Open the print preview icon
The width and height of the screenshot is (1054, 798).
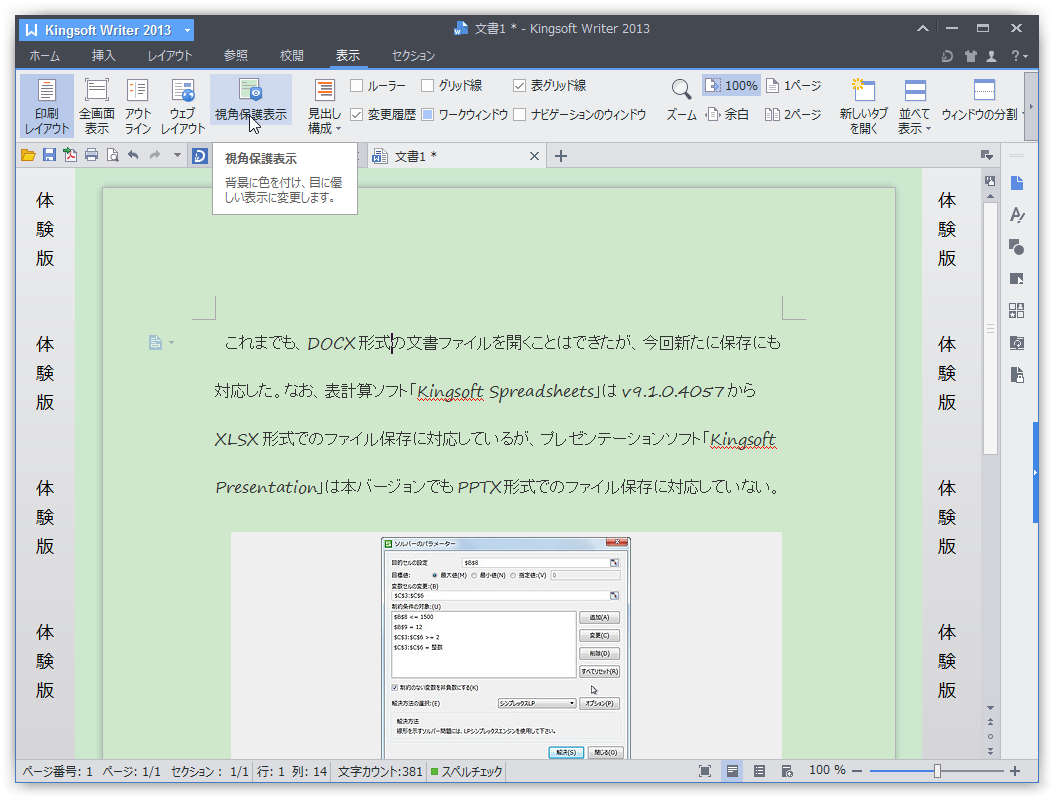pyautogui.click(x=112, y=155)
